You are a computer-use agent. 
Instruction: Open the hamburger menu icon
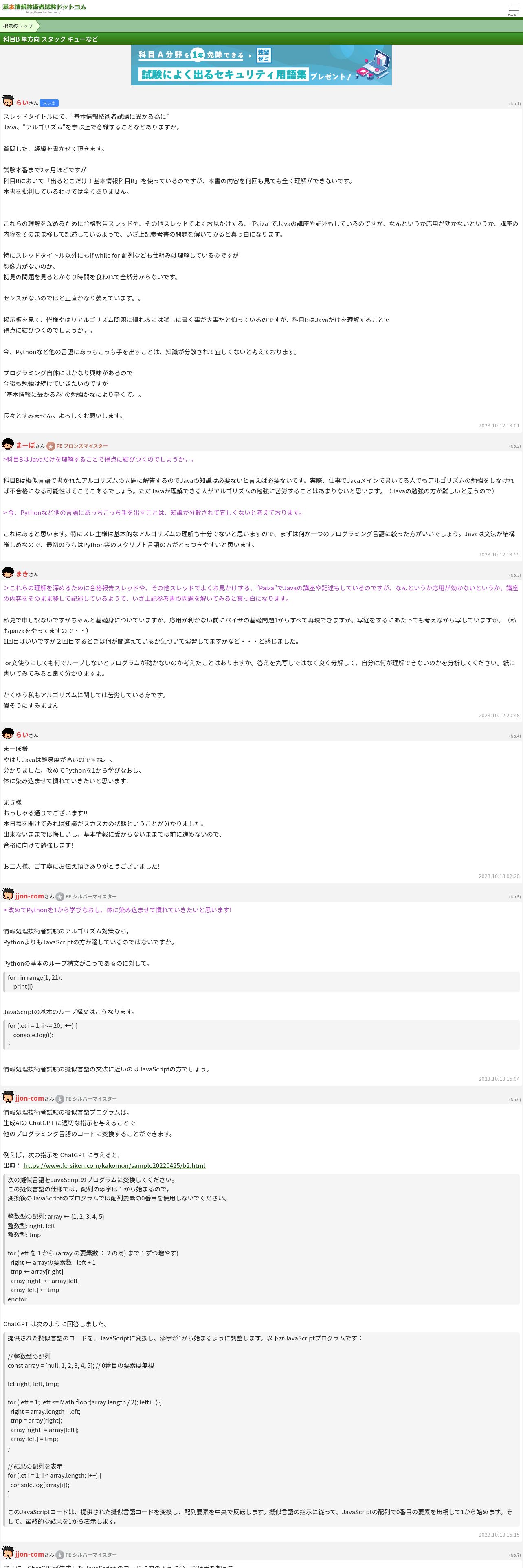pos(513,9)
